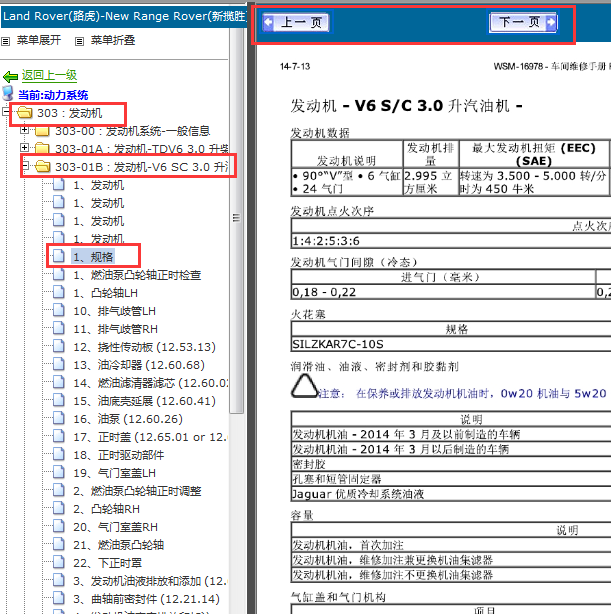Click 菜单折叠 to collapse the menu
This screenshot has height=614, width=611.
(113, 40)
